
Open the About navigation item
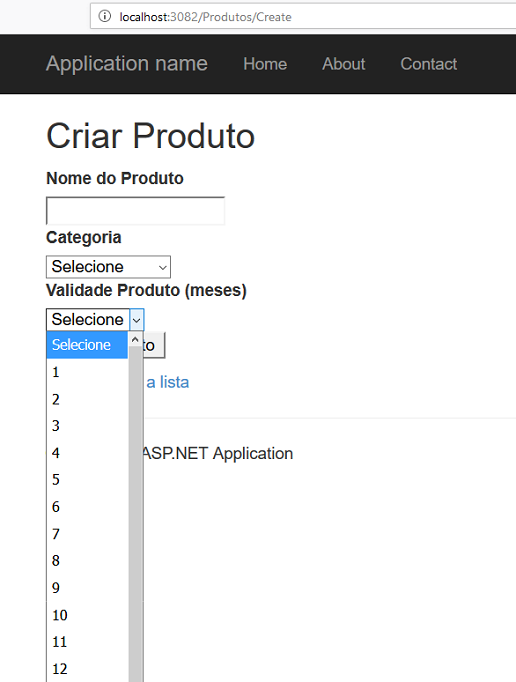coord(344,64)
